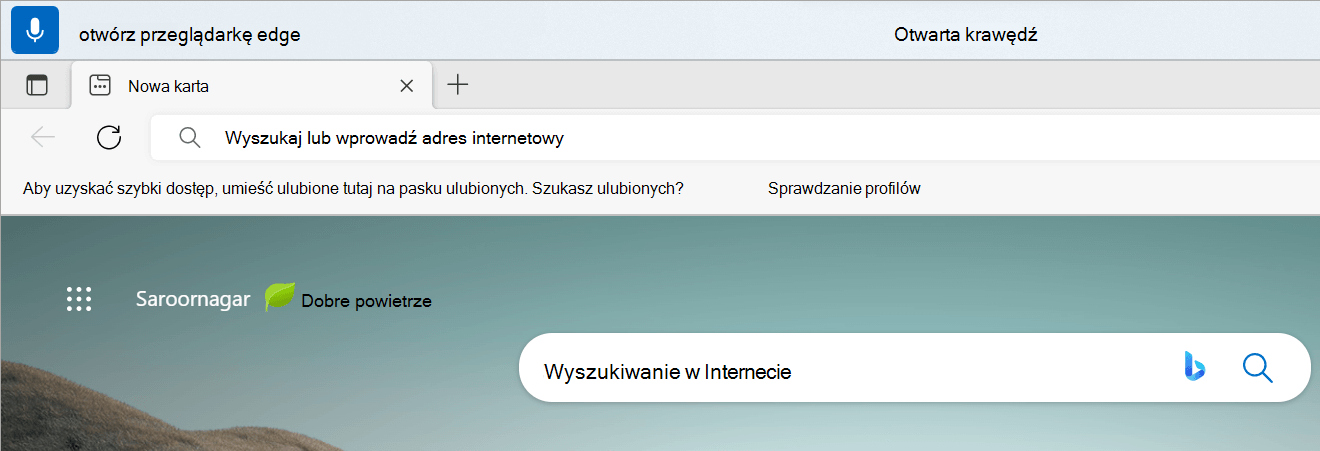The image size is (1320, 451).
Task: Focus the Wyszukaj lub wprowadź adres internetowy field
Action: point(735,138)
